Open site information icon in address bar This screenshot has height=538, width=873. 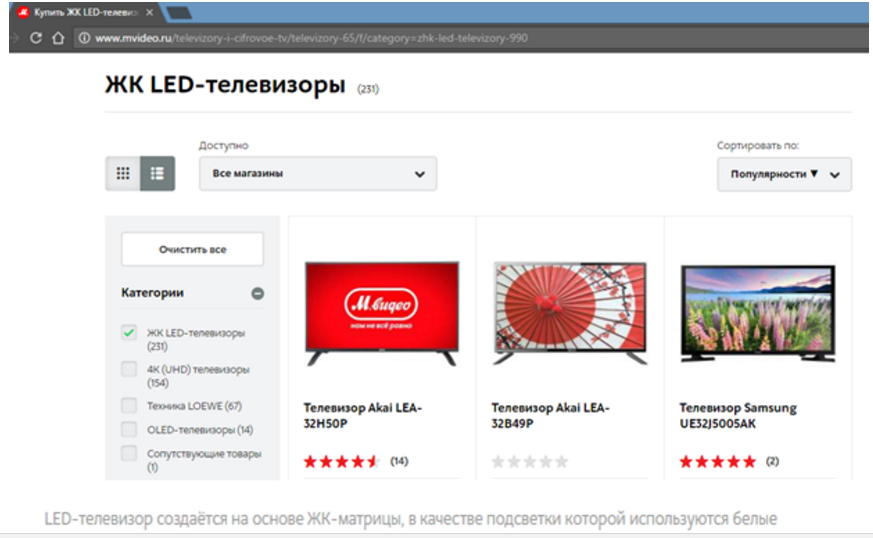(x=84, y=38)
